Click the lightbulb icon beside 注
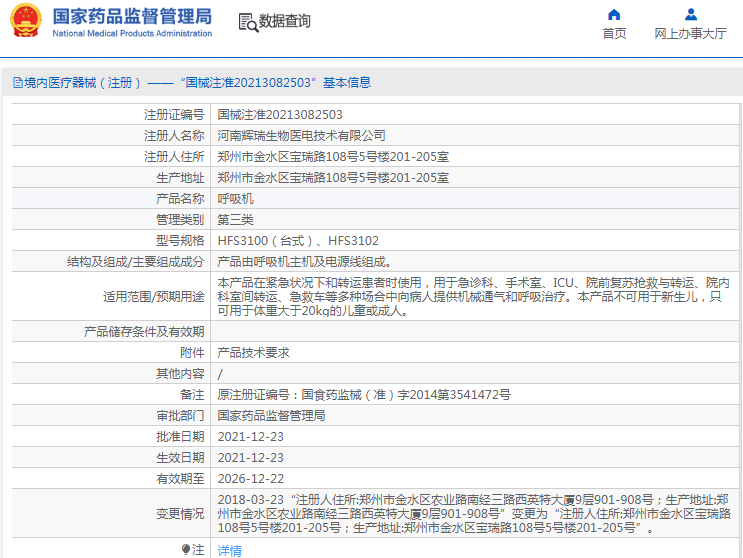 [x=185, y=550]
